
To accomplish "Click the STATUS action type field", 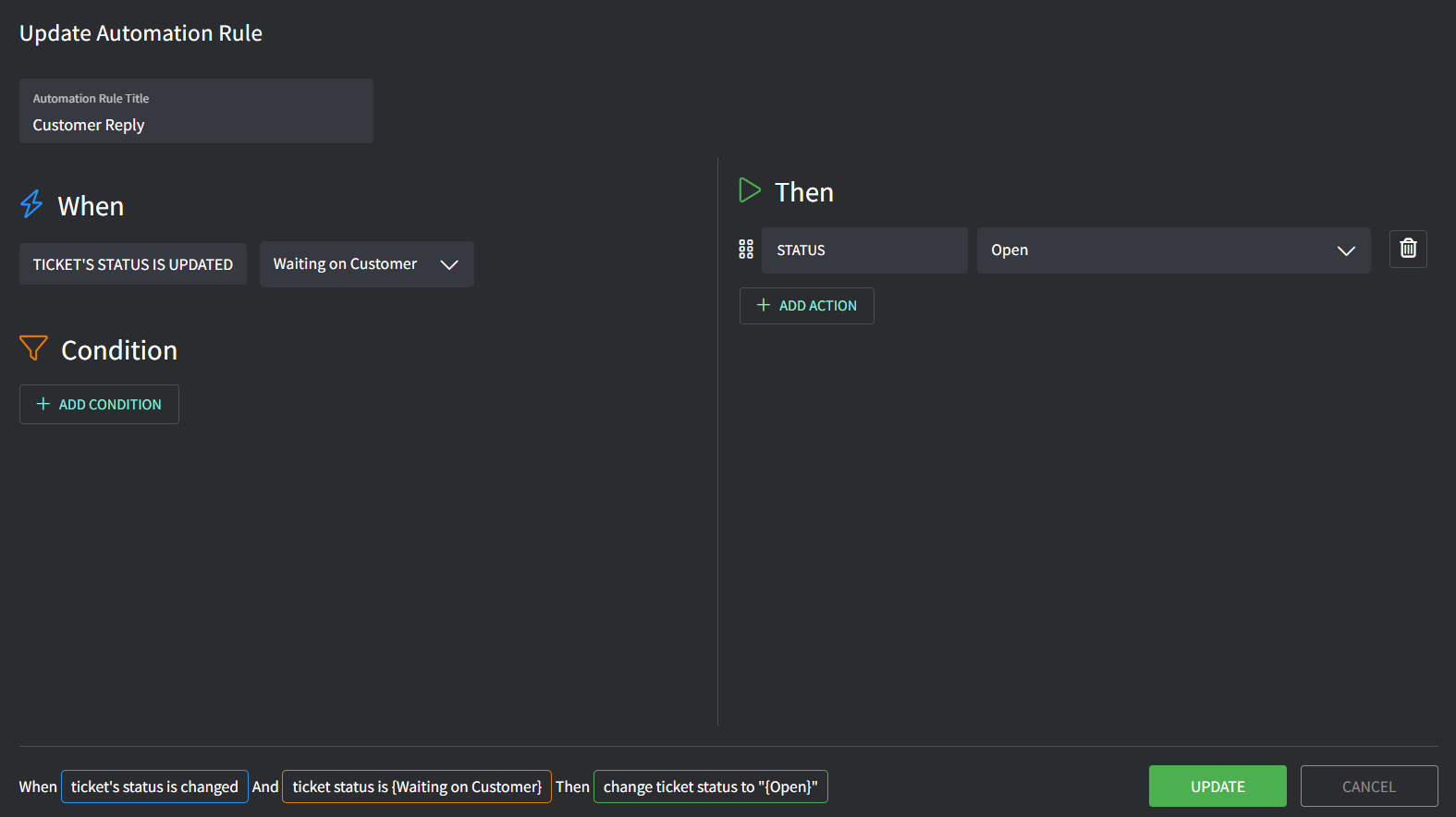I will (x=863, y=250).
